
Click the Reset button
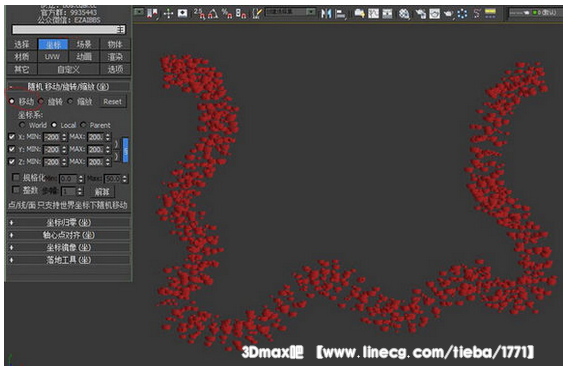[112, 102]
